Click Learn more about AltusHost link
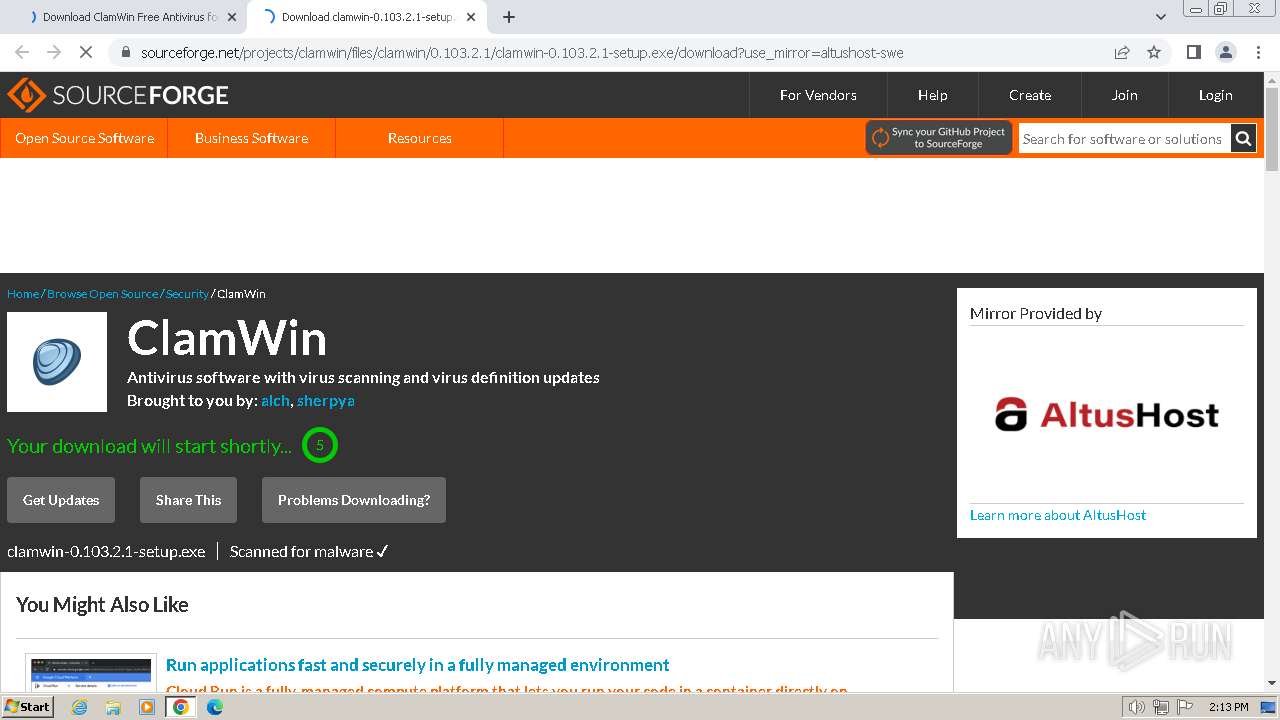This screenshot has height=720, width=1280. point(1058,515)
